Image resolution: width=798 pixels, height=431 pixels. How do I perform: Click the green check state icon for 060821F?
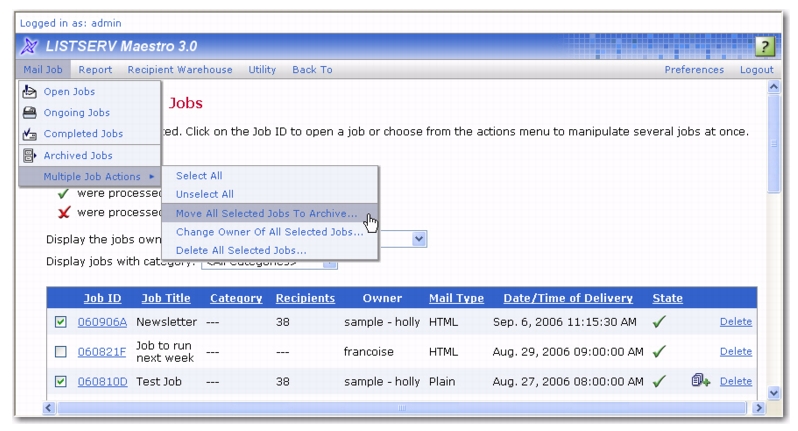[660, 352]
